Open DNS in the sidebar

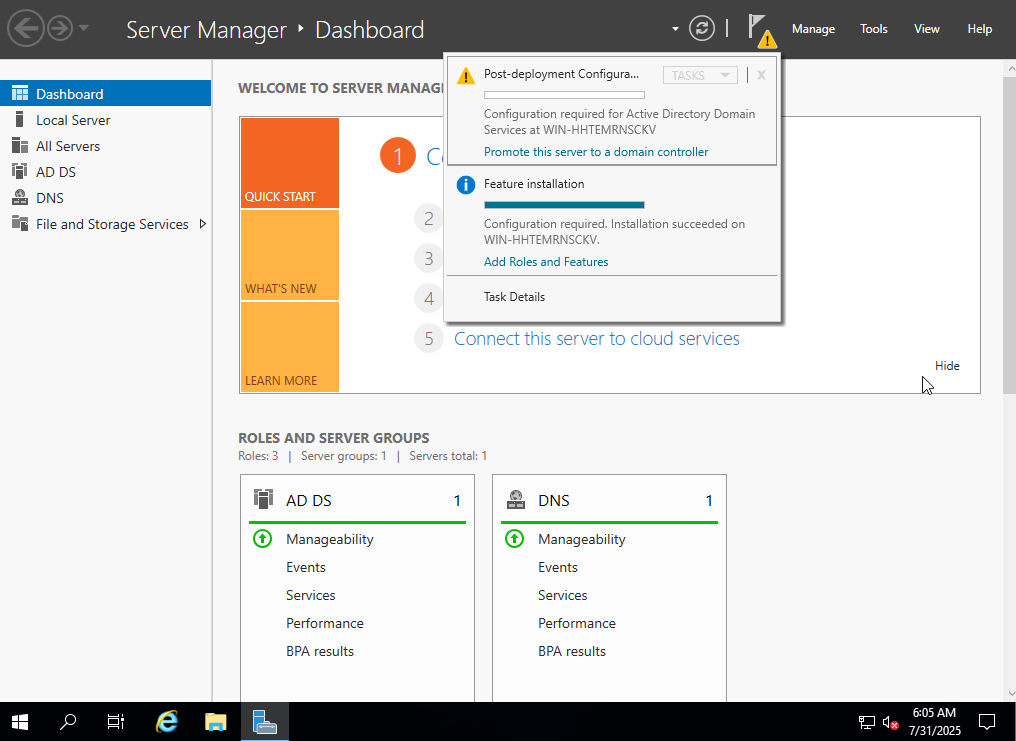(49, 198)
